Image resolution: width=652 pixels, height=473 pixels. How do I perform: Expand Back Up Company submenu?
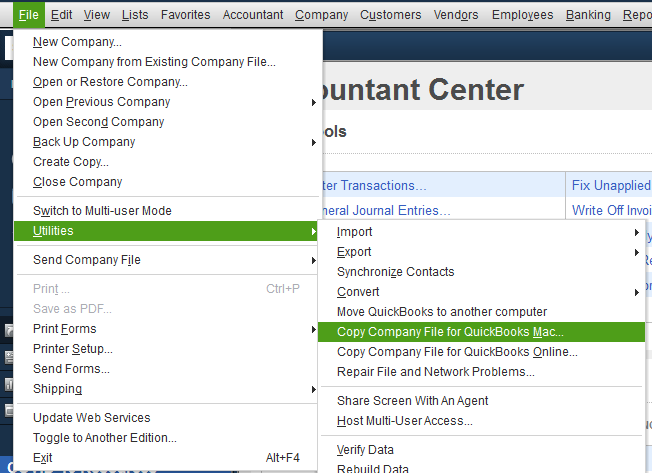click(166, 141)
